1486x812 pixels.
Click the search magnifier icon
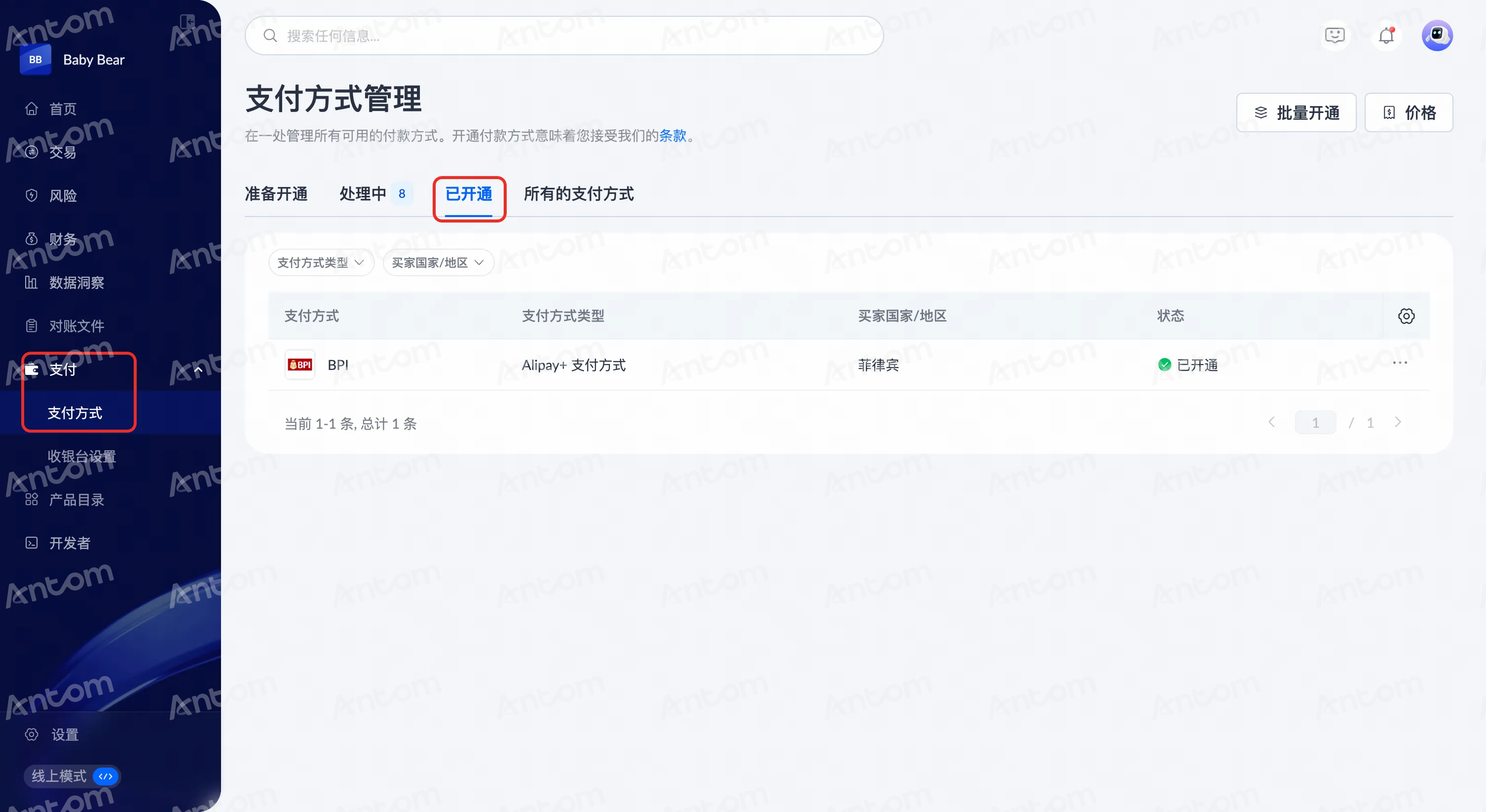click(x=270, y=36)
